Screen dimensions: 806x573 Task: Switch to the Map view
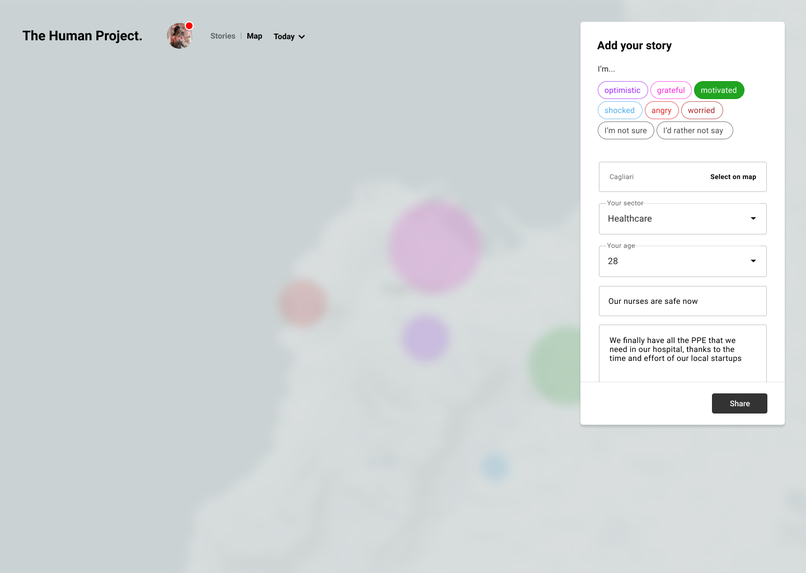click(x=254, y=36)
